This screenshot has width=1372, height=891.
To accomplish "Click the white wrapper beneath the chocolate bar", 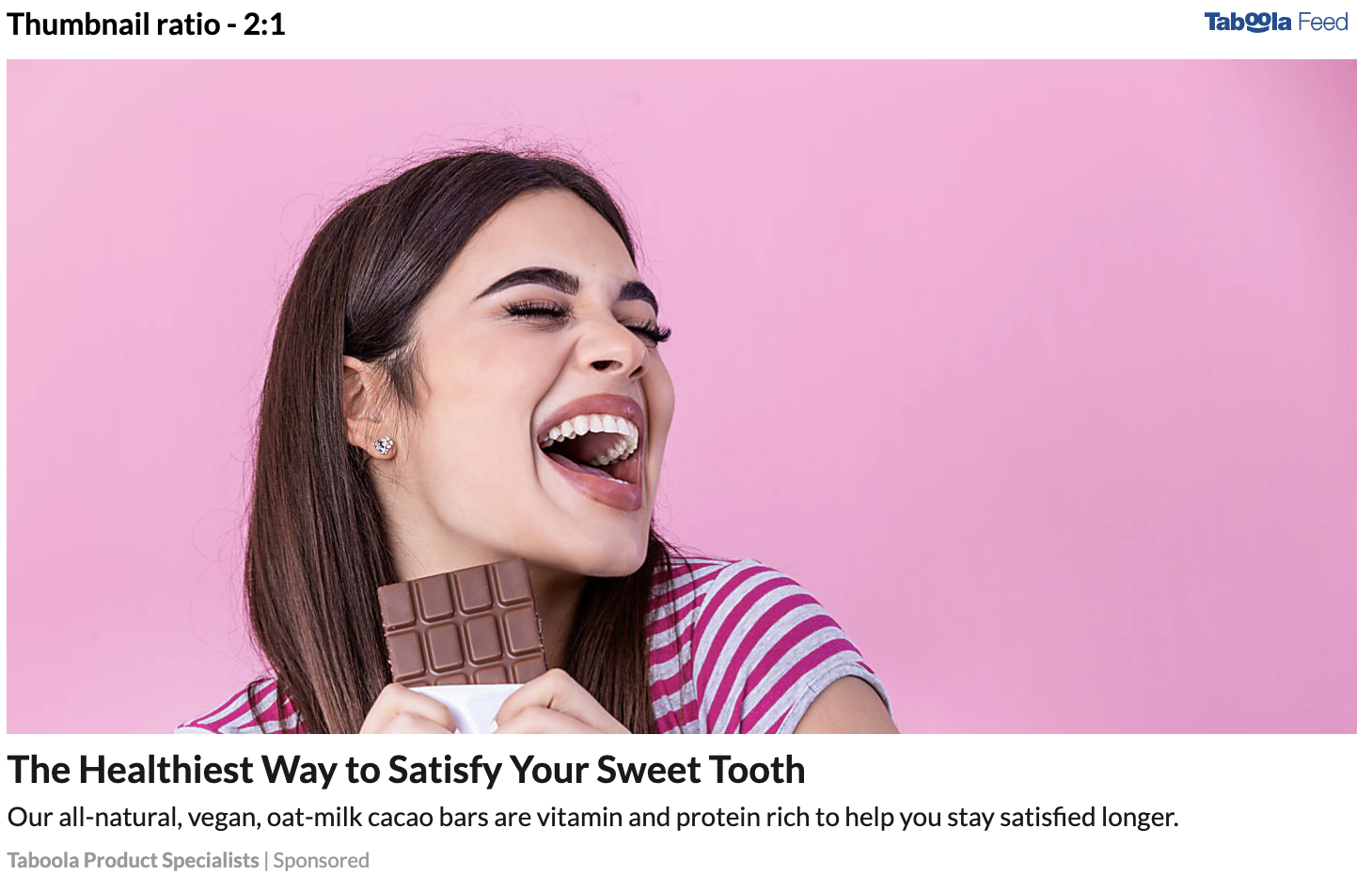I will (467, 707).
